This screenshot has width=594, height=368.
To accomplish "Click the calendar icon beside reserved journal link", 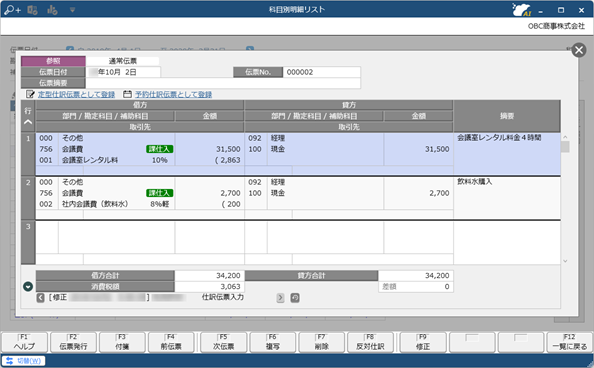I will pos(128,94).
